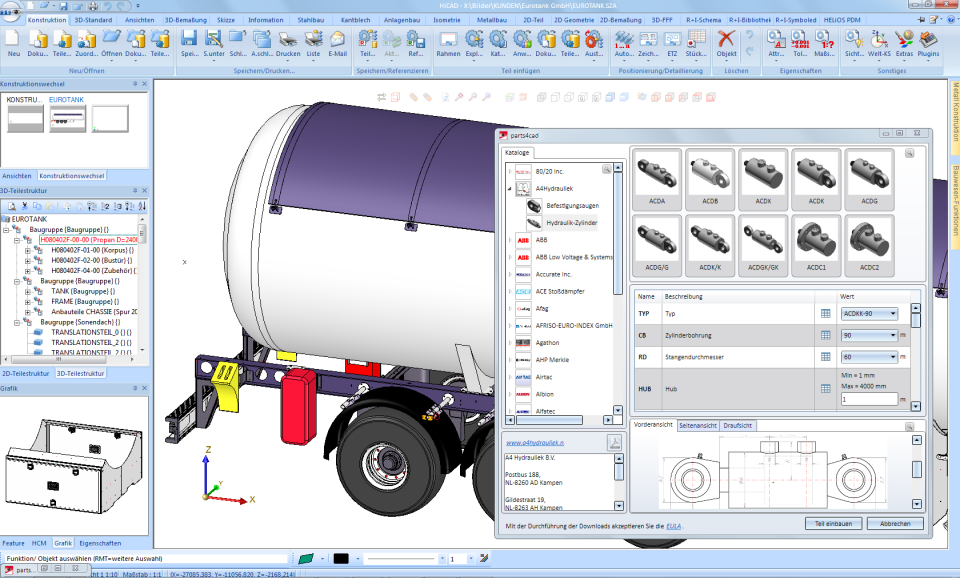Click the PDF download icon beside the website link
The image size is (960, 578).
616,443
